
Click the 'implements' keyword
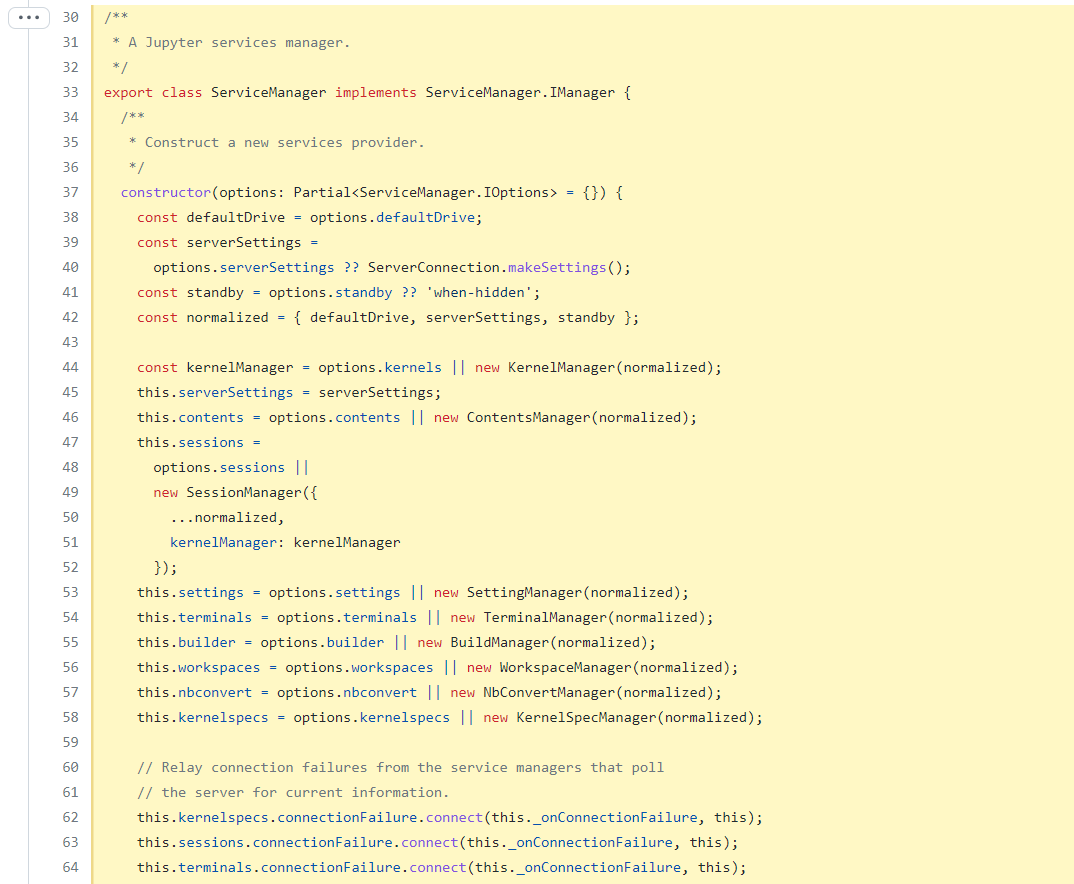coord(375,92)
